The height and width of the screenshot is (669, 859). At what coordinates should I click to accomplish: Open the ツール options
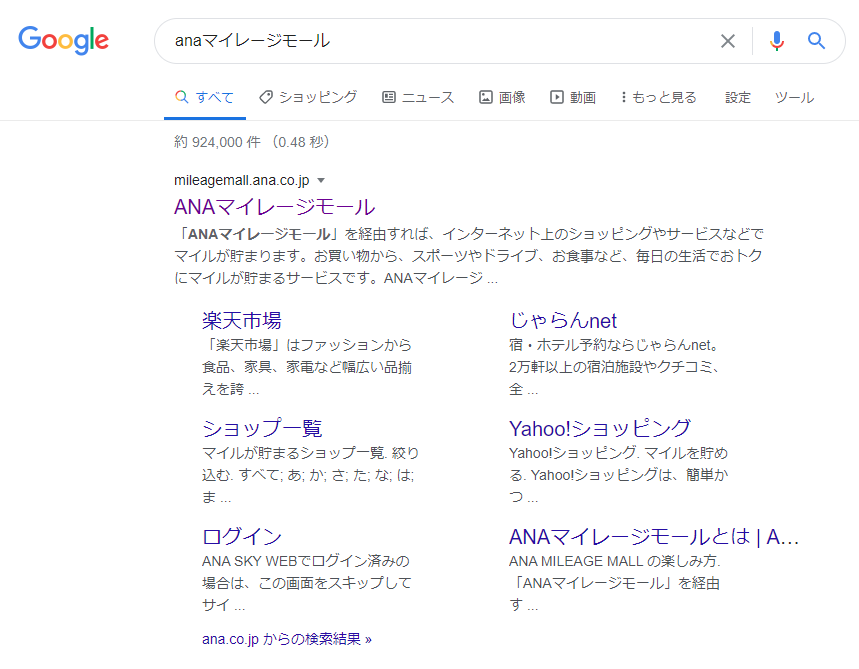pyautogui.click(x=794, y=97)
